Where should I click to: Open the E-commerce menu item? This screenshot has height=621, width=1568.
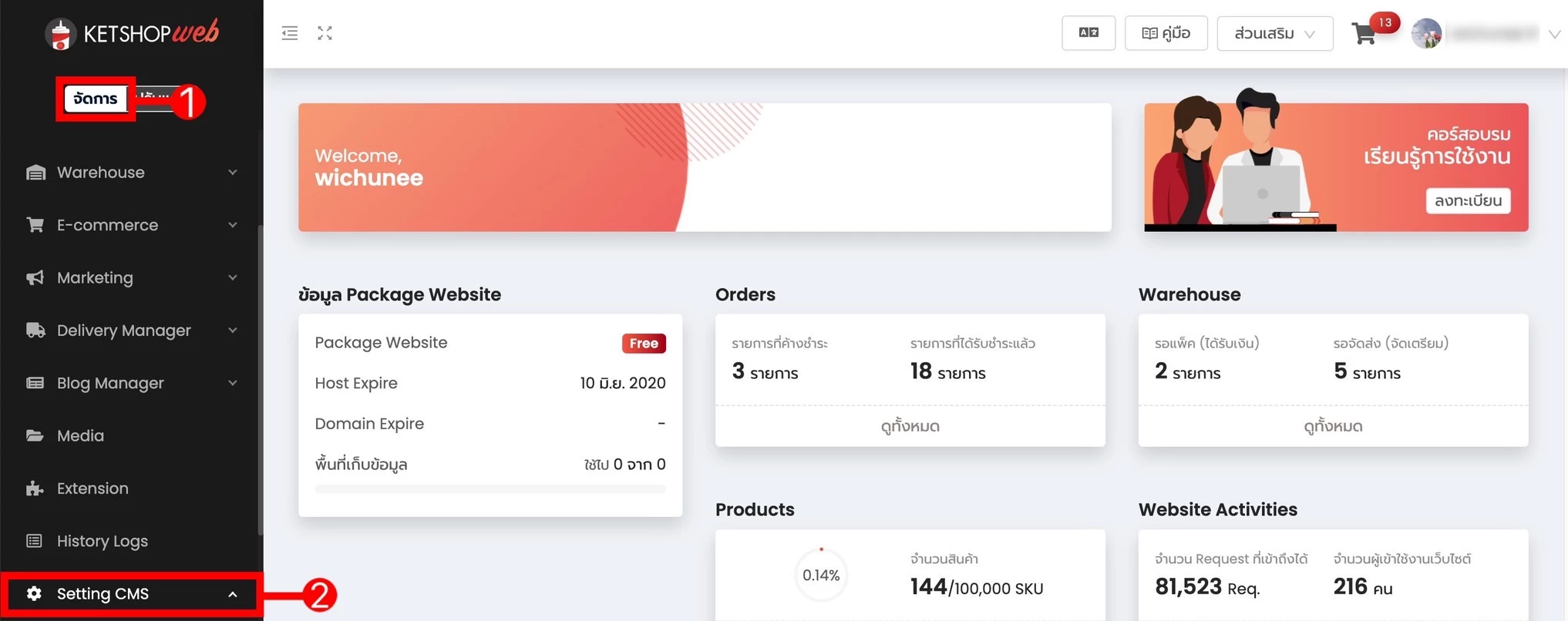point(131,225)
